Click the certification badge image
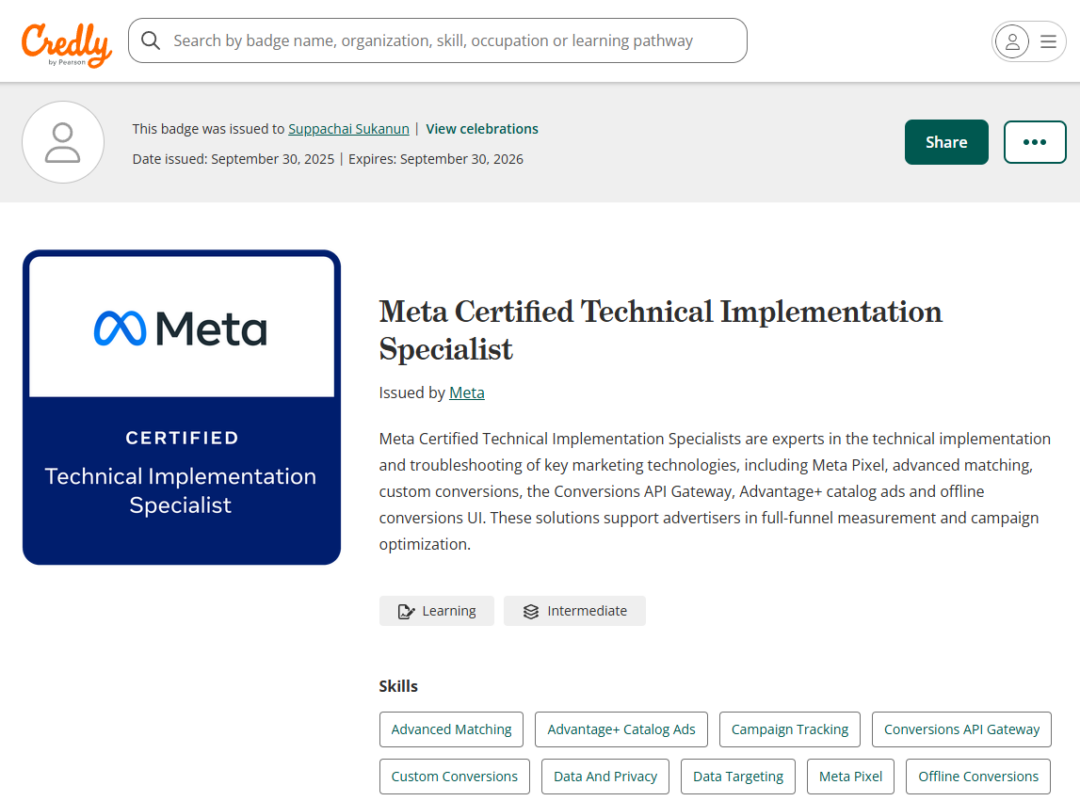Screen dimensions: 1080x801 click(x=181, y=406)
